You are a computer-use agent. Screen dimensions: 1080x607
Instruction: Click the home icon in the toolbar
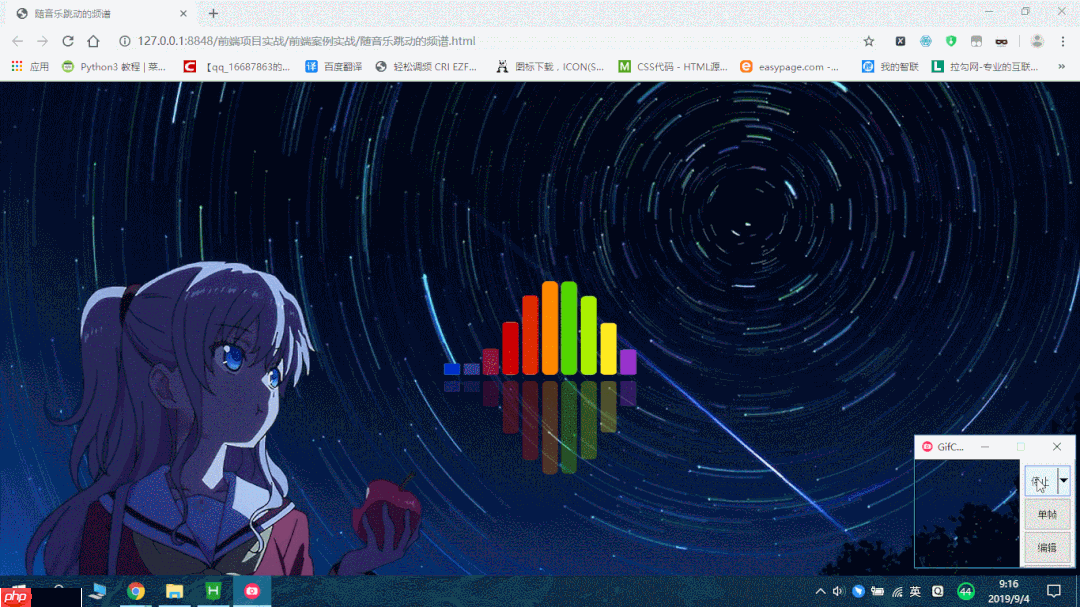tap(94, 41)
